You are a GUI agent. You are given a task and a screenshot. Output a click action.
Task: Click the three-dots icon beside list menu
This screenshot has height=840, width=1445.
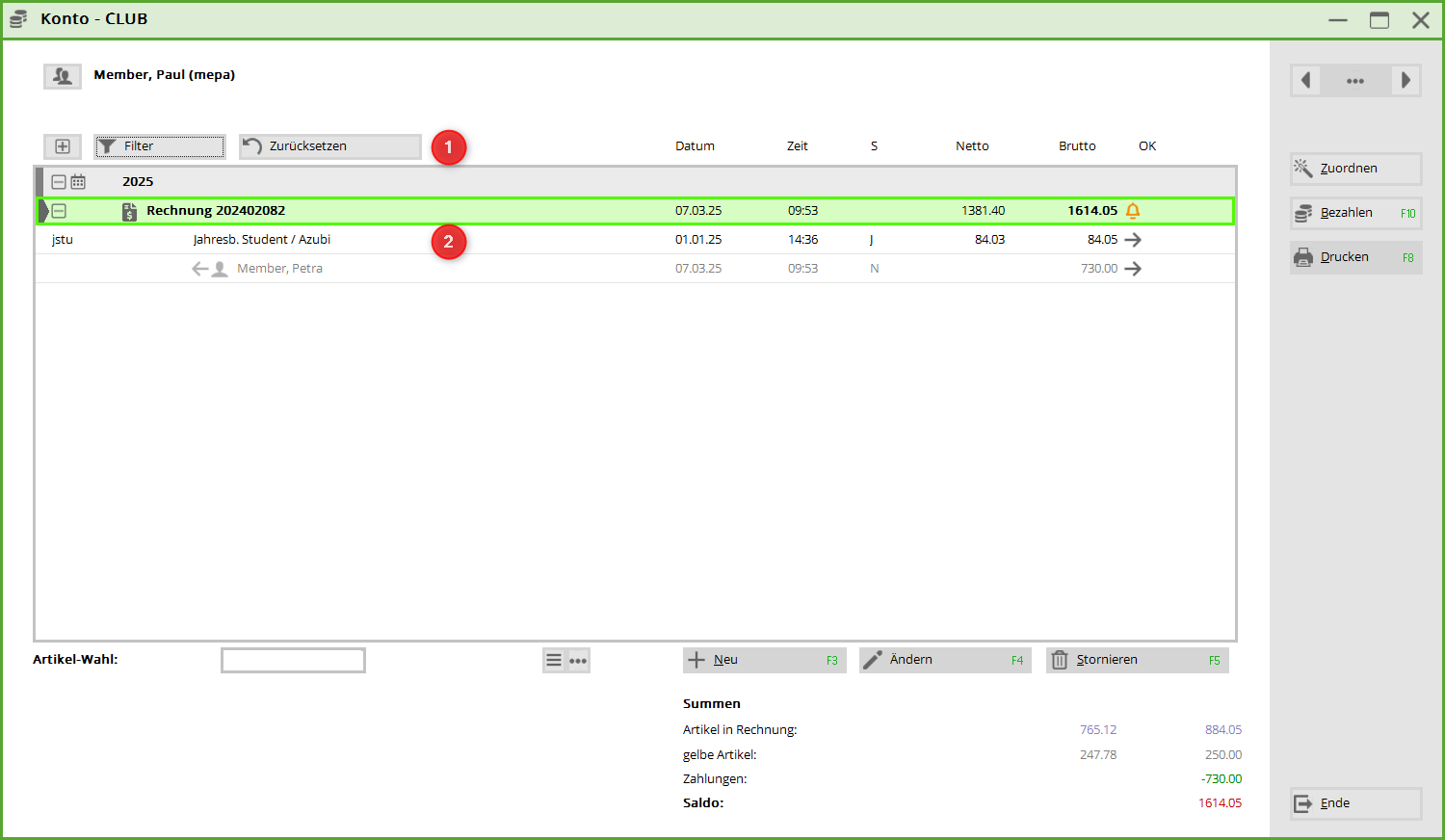pos(578,660)
